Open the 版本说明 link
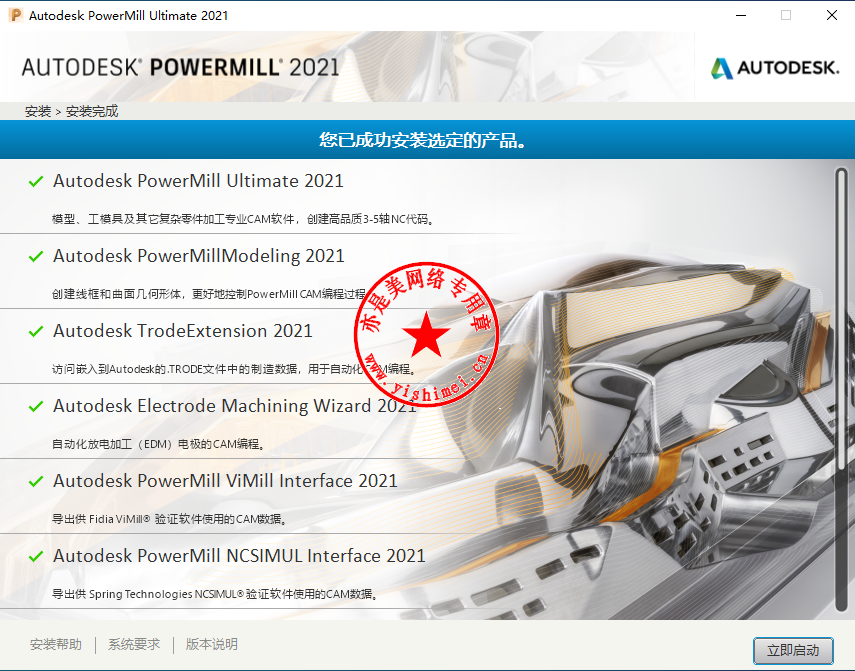 [212, 644]
